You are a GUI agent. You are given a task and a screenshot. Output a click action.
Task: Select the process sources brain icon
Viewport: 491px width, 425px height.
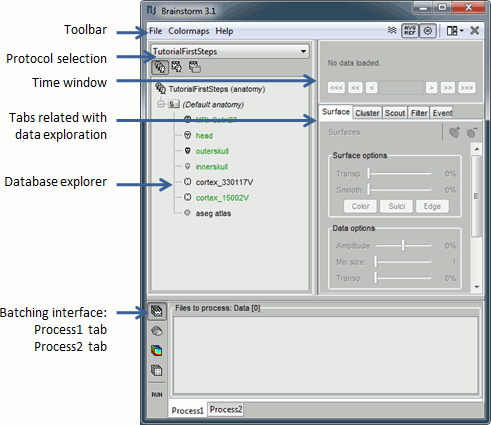coord(157,331)
